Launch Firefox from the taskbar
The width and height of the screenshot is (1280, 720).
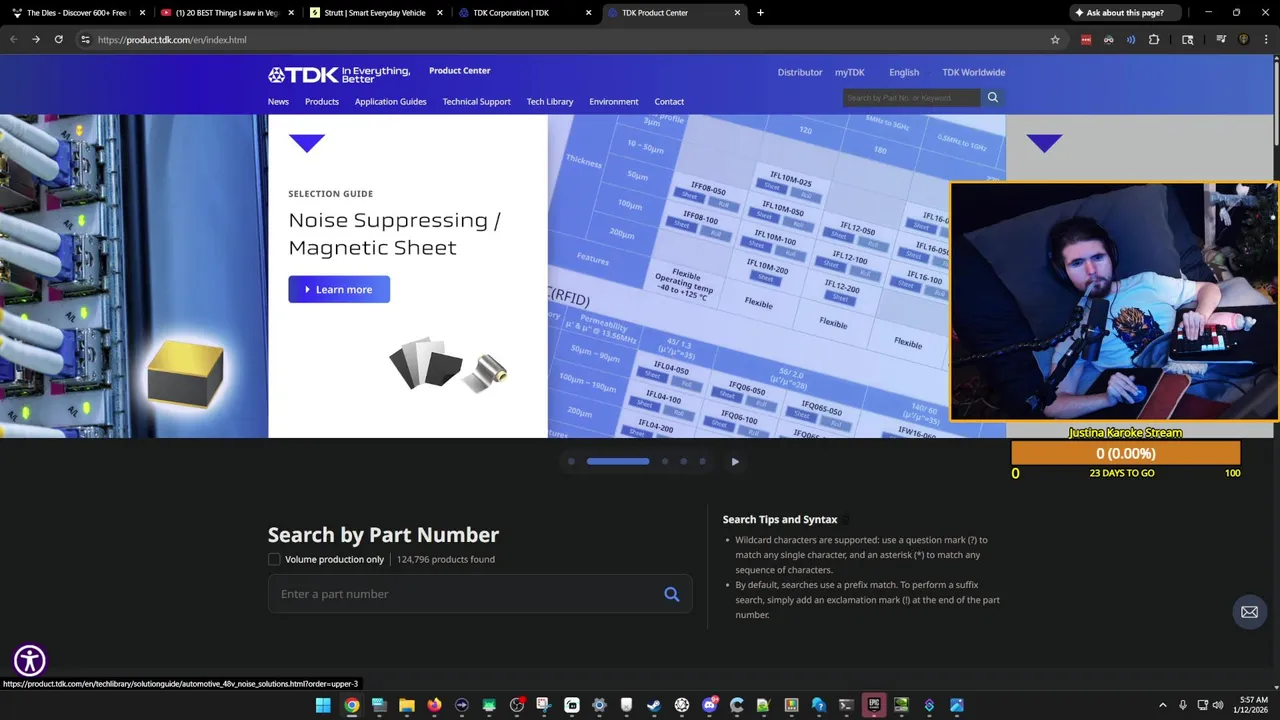pyautogui.click(x=434, y=705)
